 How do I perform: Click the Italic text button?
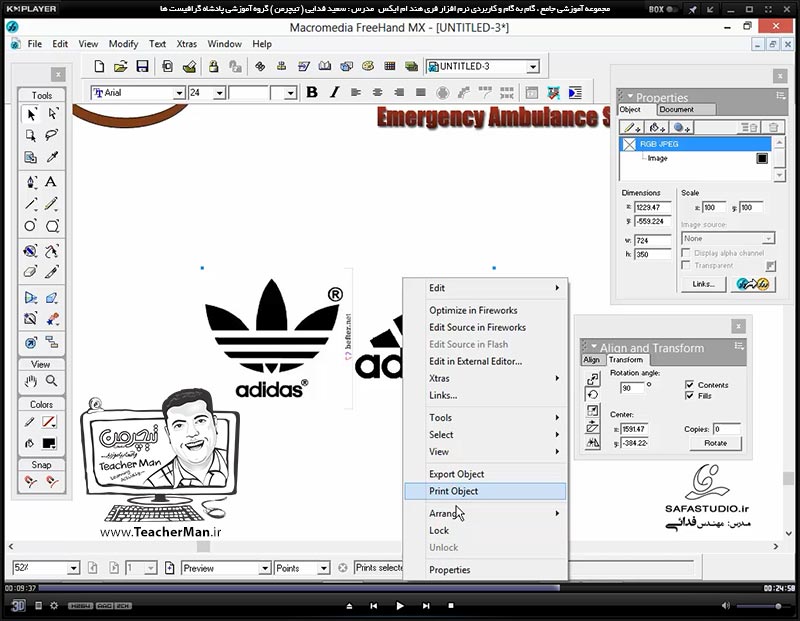(334, 92)
